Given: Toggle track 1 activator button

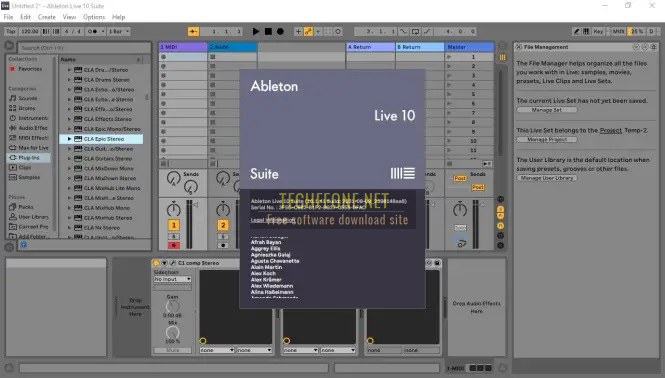Looking at the screenshot, I should pyautogui.click(x=173, y=225).
